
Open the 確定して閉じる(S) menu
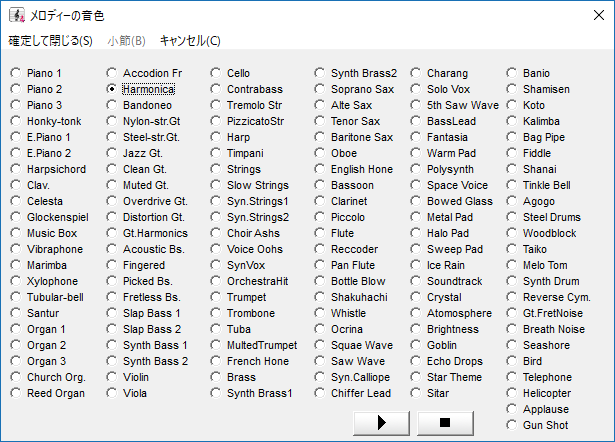coord(50,41)
